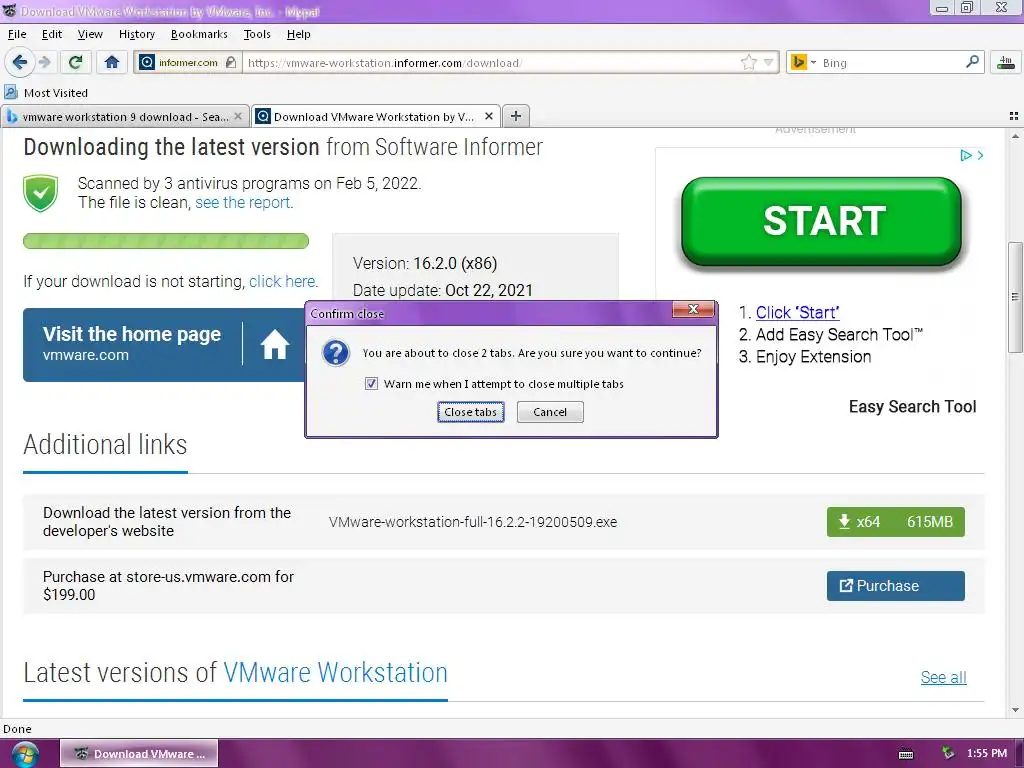Click inside the URL address field
The height and width of the screenshot is (768, 1024).
click(x=490, y=63)
